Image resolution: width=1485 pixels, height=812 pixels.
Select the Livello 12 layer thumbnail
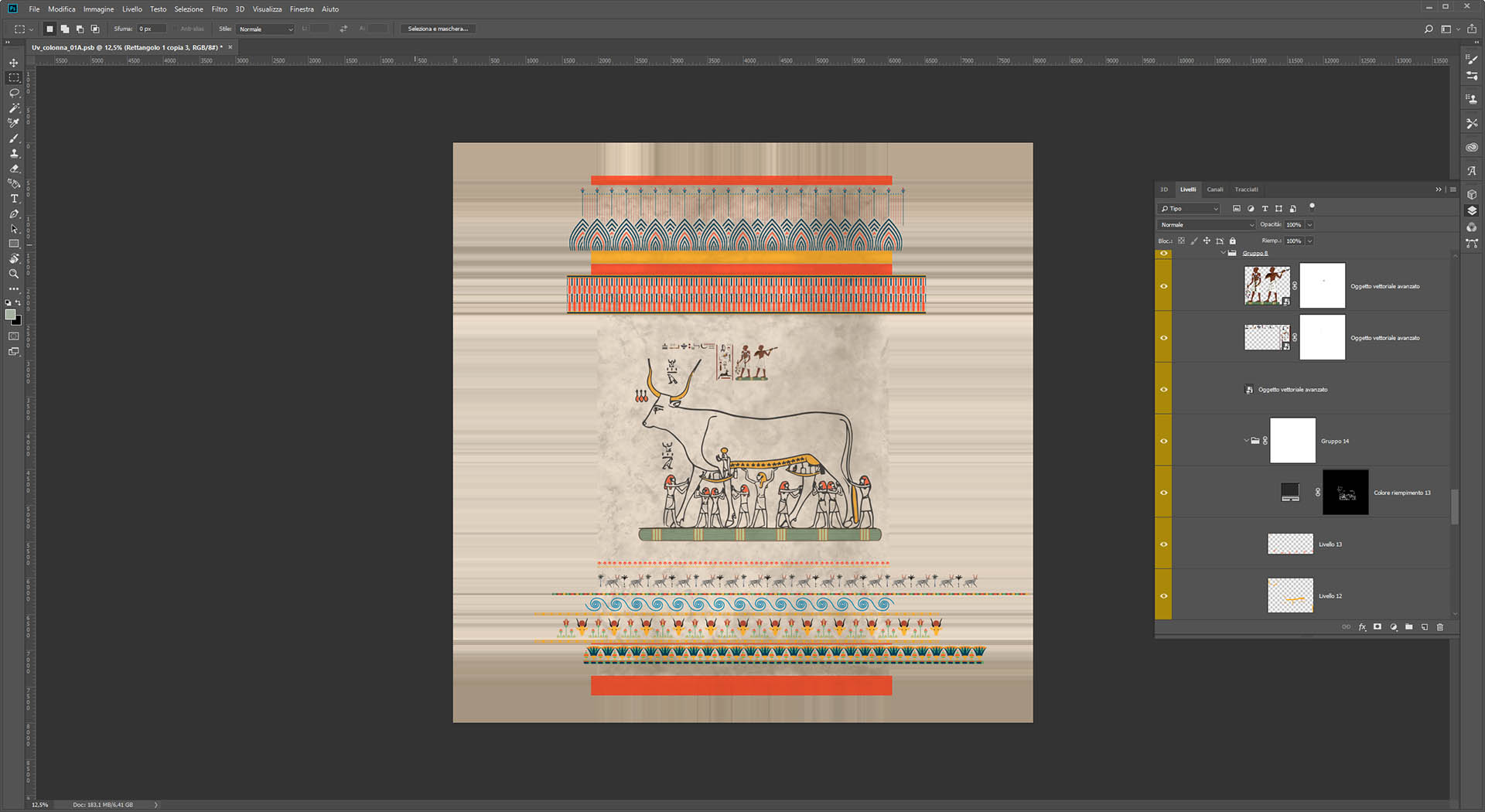[1290, 596]
